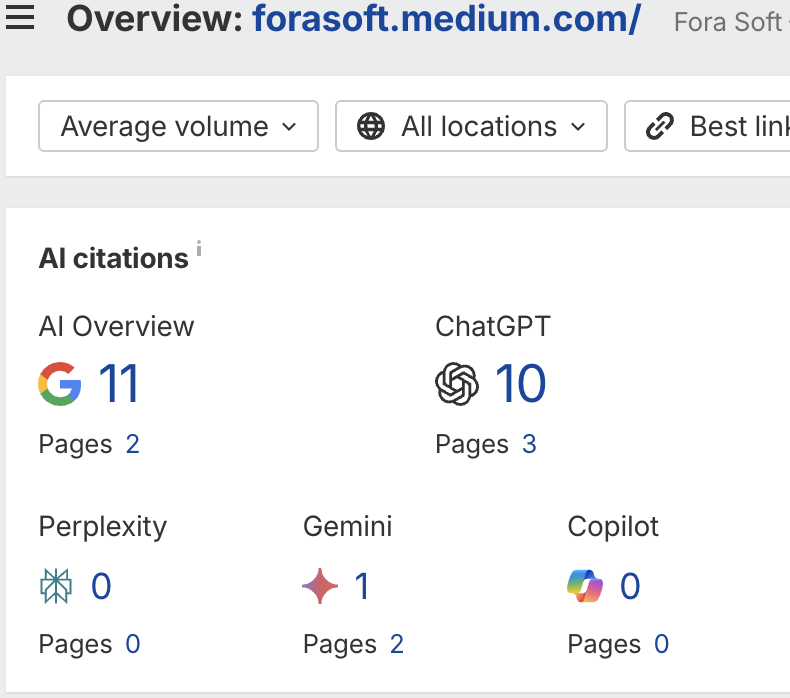Open the hamburger menu icon
The width and height of the screenshot is (790, 698).
[20, 18]
